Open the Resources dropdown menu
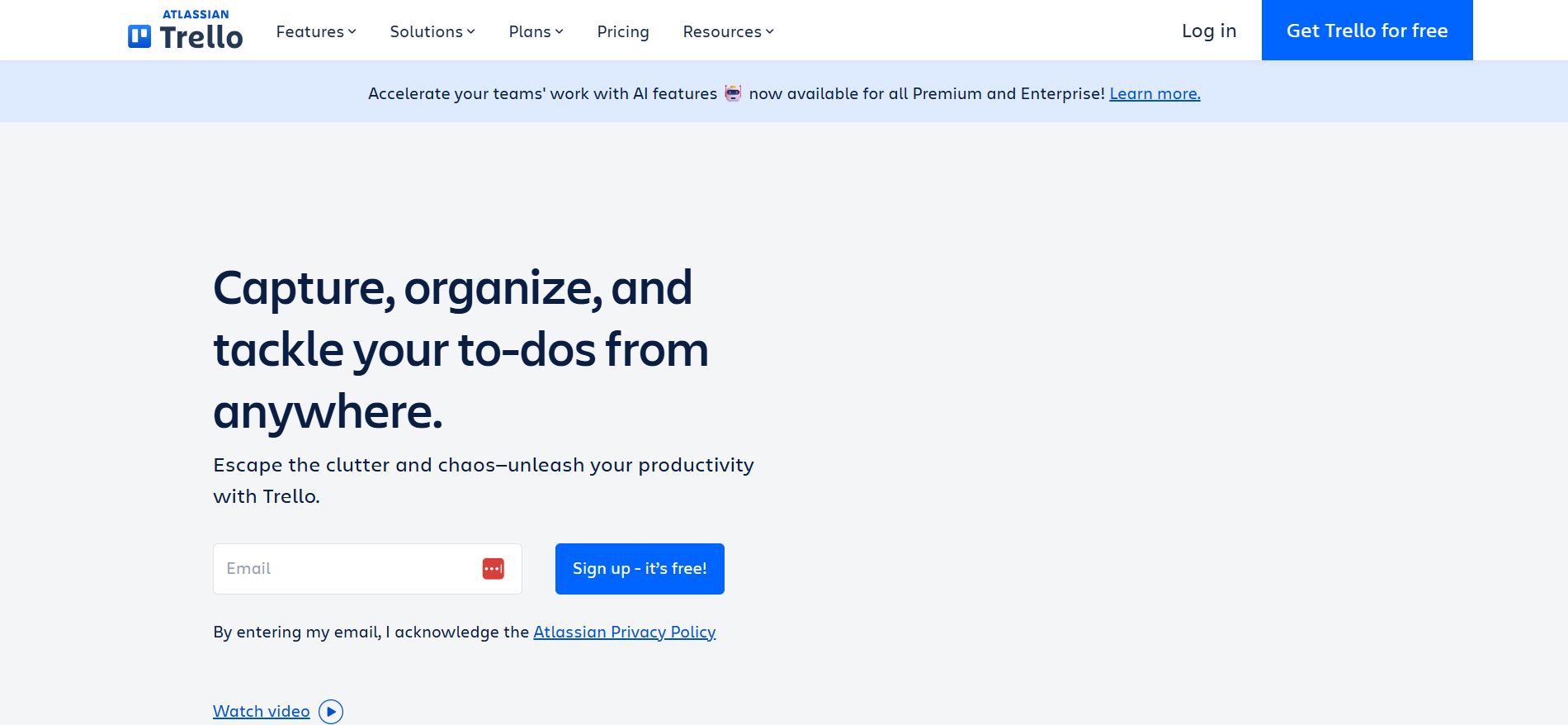This screenshot has height=725, width=1568. click(x=729, y=31)
